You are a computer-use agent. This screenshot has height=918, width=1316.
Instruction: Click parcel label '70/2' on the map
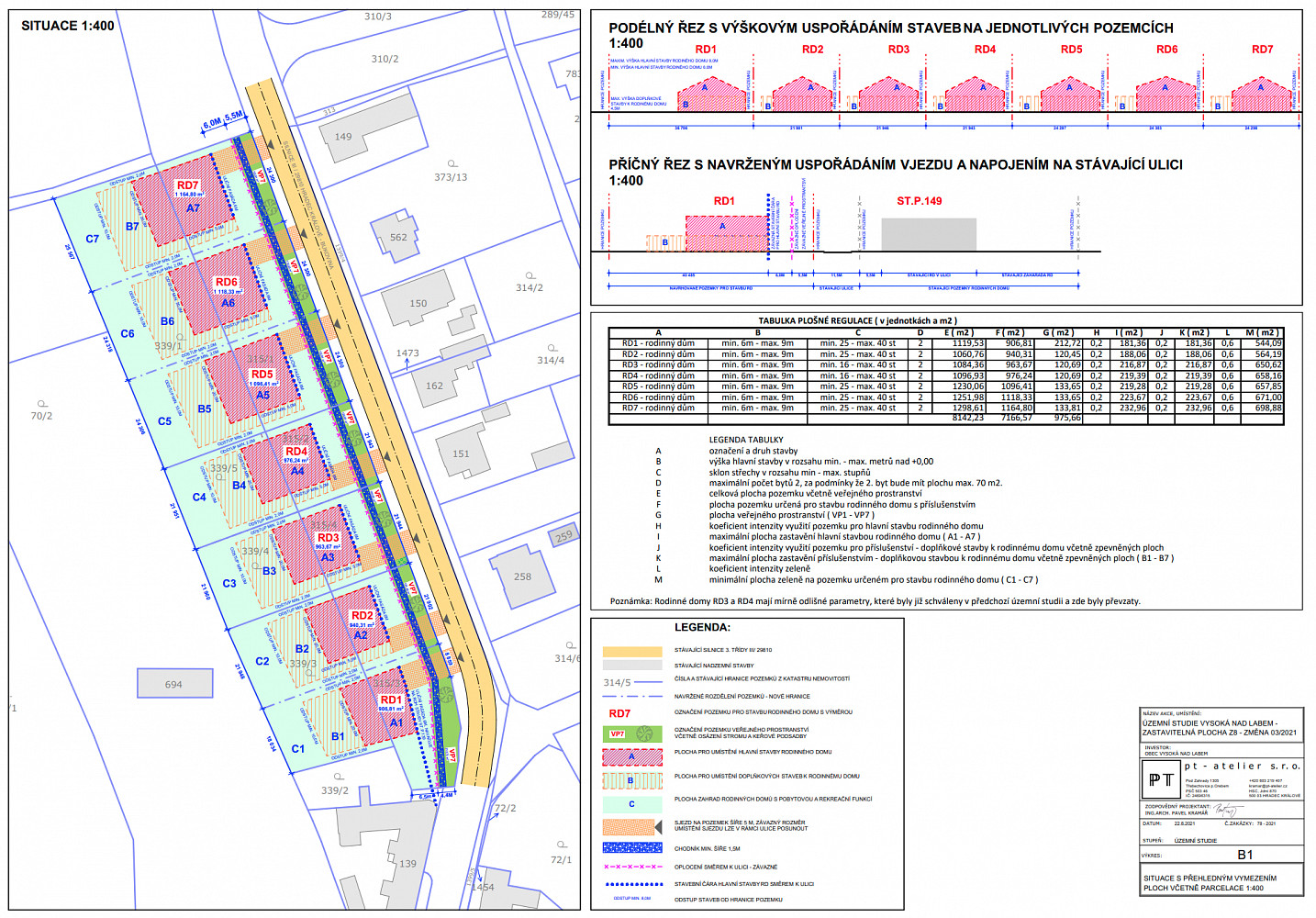41,416
